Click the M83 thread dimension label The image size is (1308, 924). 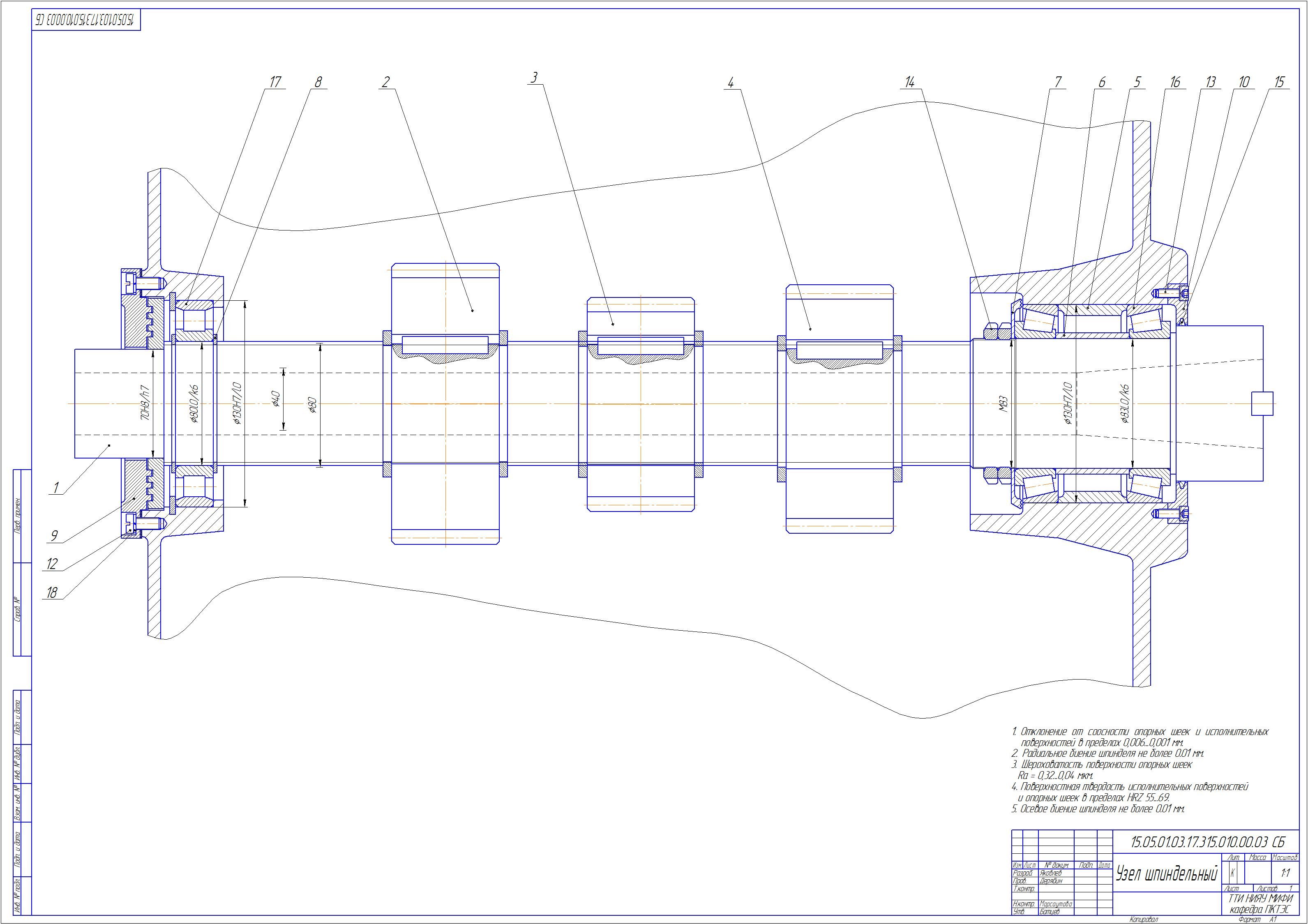point(1004,403)
